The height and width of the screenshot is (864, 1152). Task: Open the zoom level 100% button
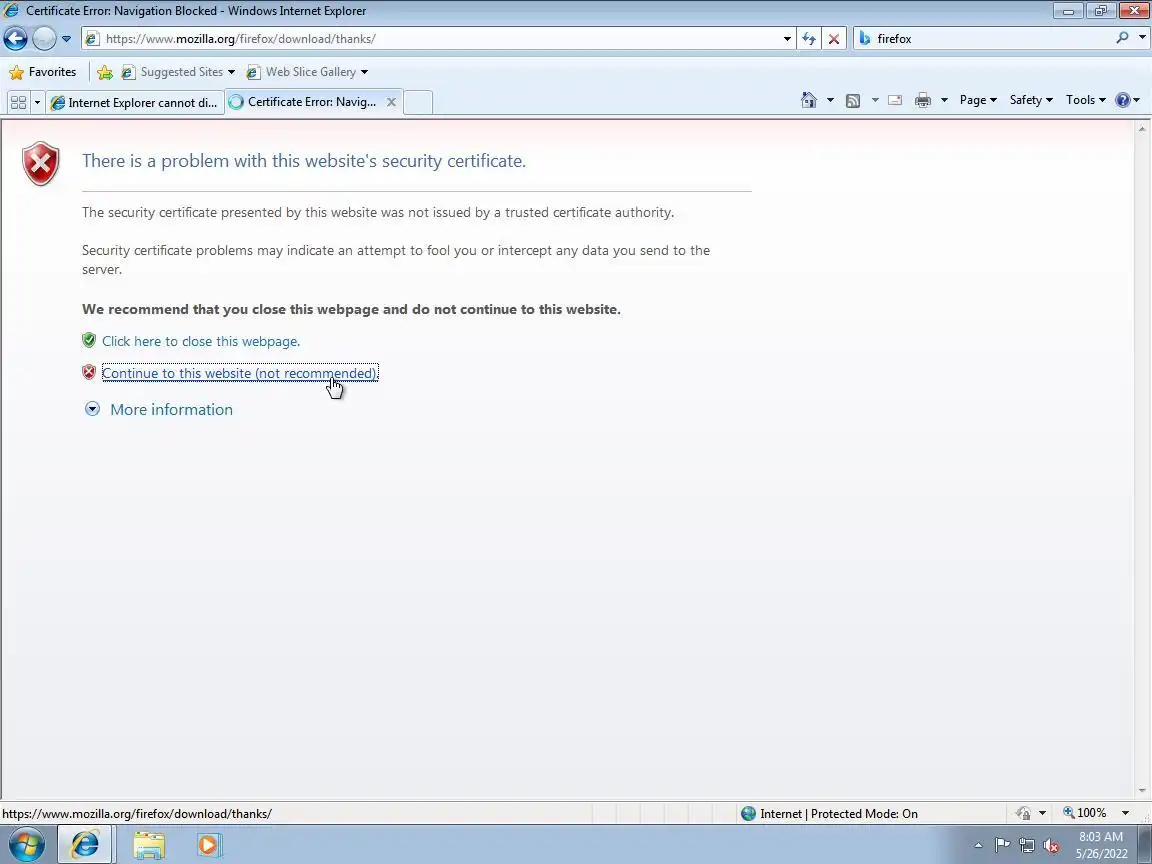(1084, 813)
